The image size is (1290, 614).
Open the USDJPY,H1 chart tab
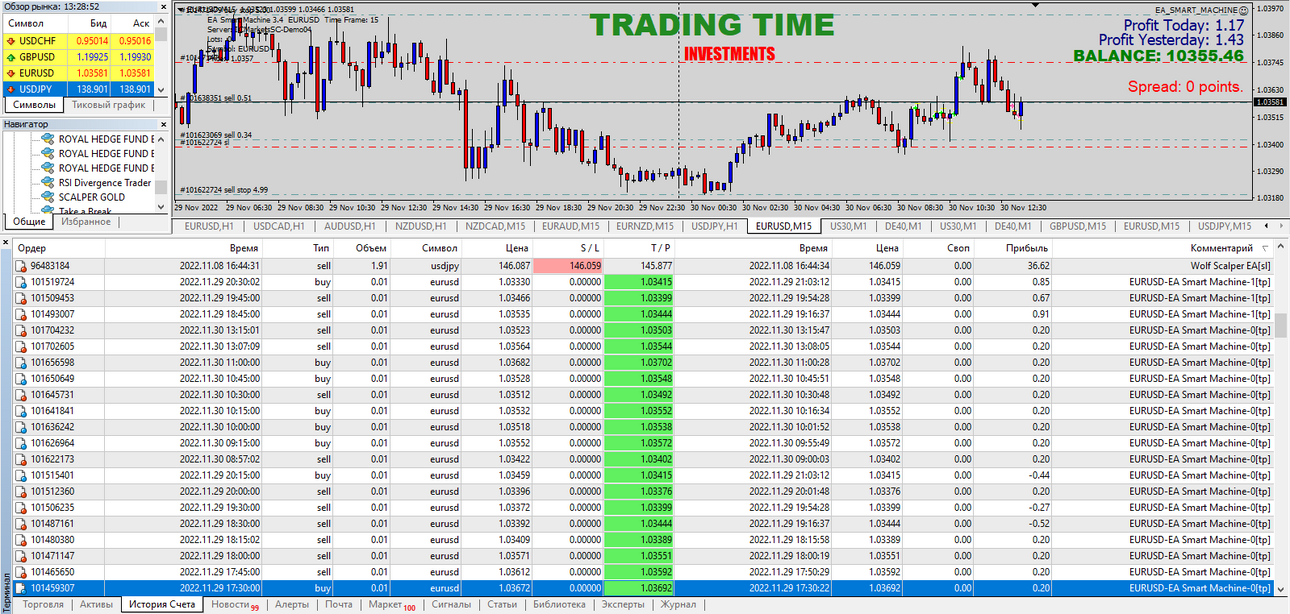pyautogui.click(x=715, y=226)
